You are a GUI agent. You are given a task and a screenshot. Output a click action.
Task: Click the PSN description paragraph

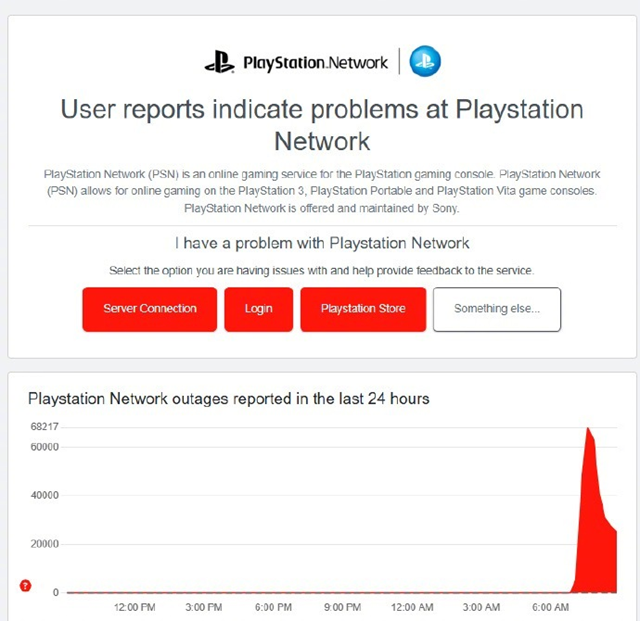point(322,190)
